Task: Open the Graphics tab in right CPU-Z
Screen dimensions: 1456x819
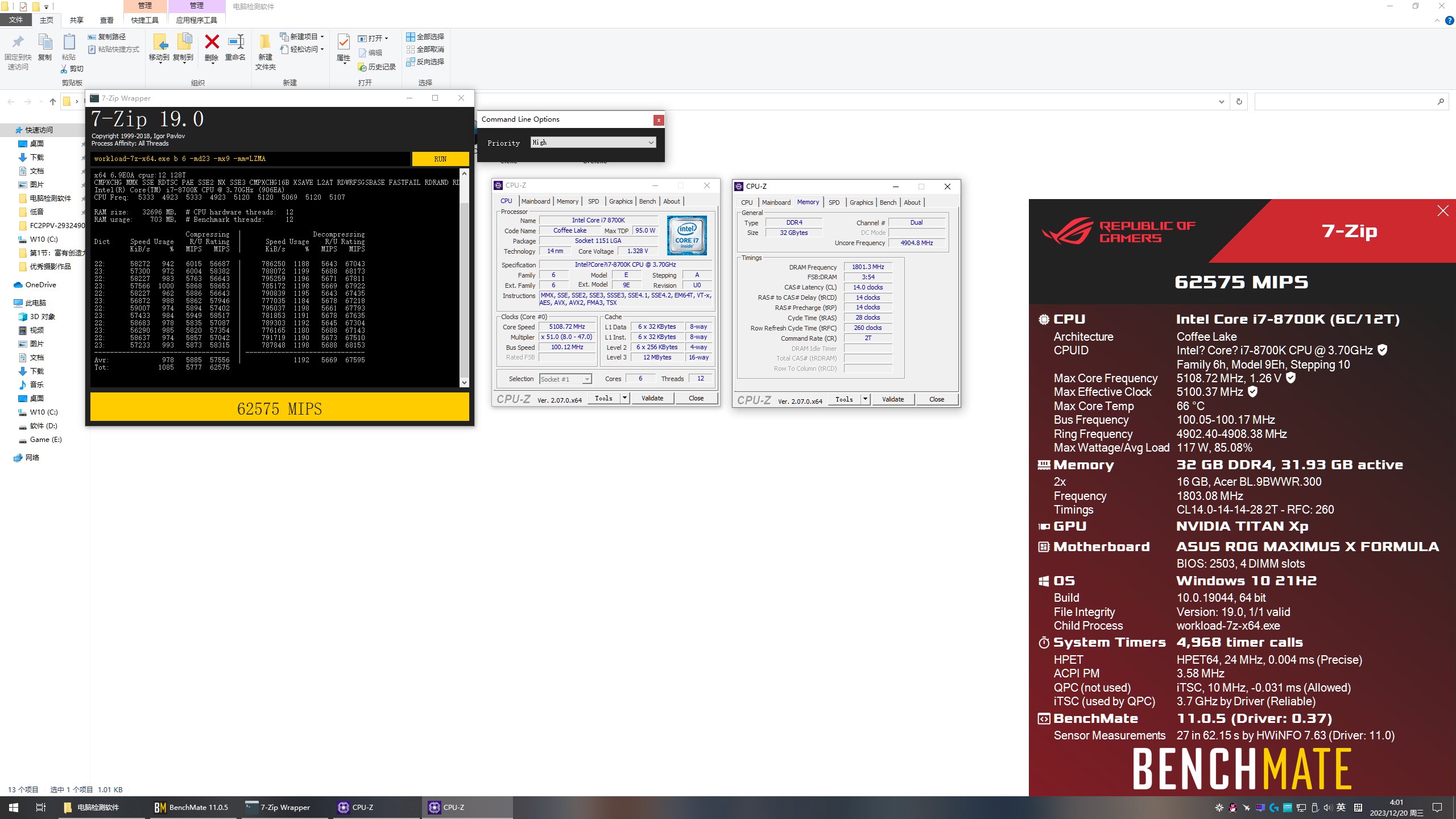Action: [x=861, y=202]
